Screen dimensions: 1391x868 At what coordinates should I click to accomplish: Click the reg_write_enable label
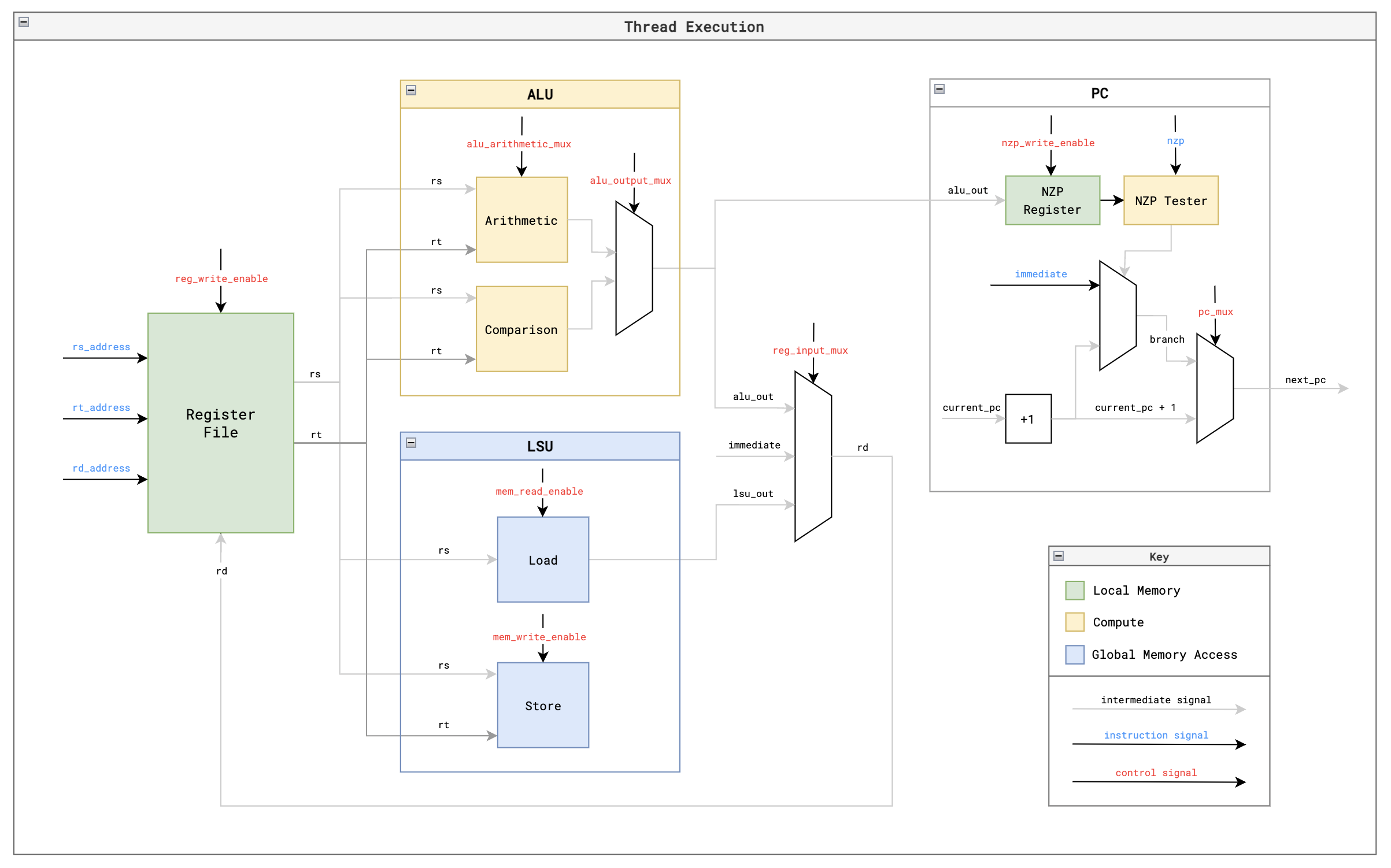pyautogui.click(x=221, y=279)
